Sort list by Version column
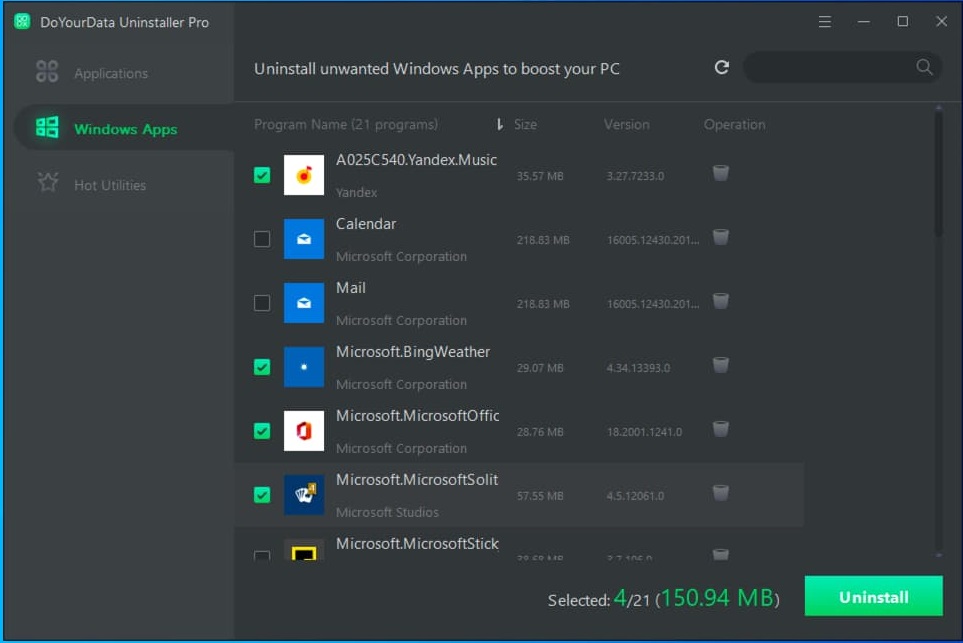This screenshot has width=963, height=643. tap(626, 125)
